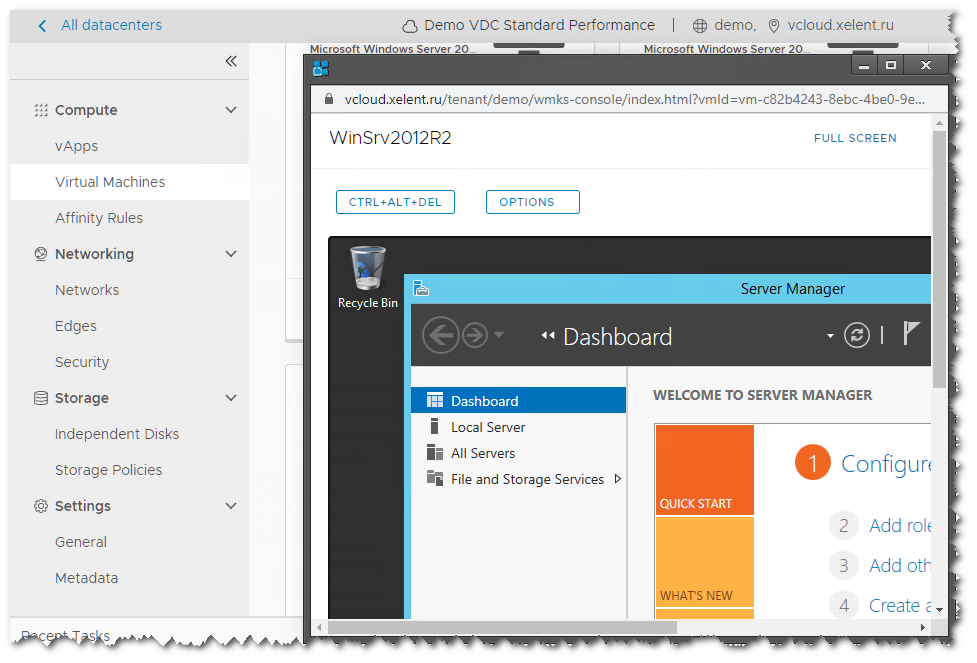
Task: Click the QUICK START tile
Action: click(705, 470)
